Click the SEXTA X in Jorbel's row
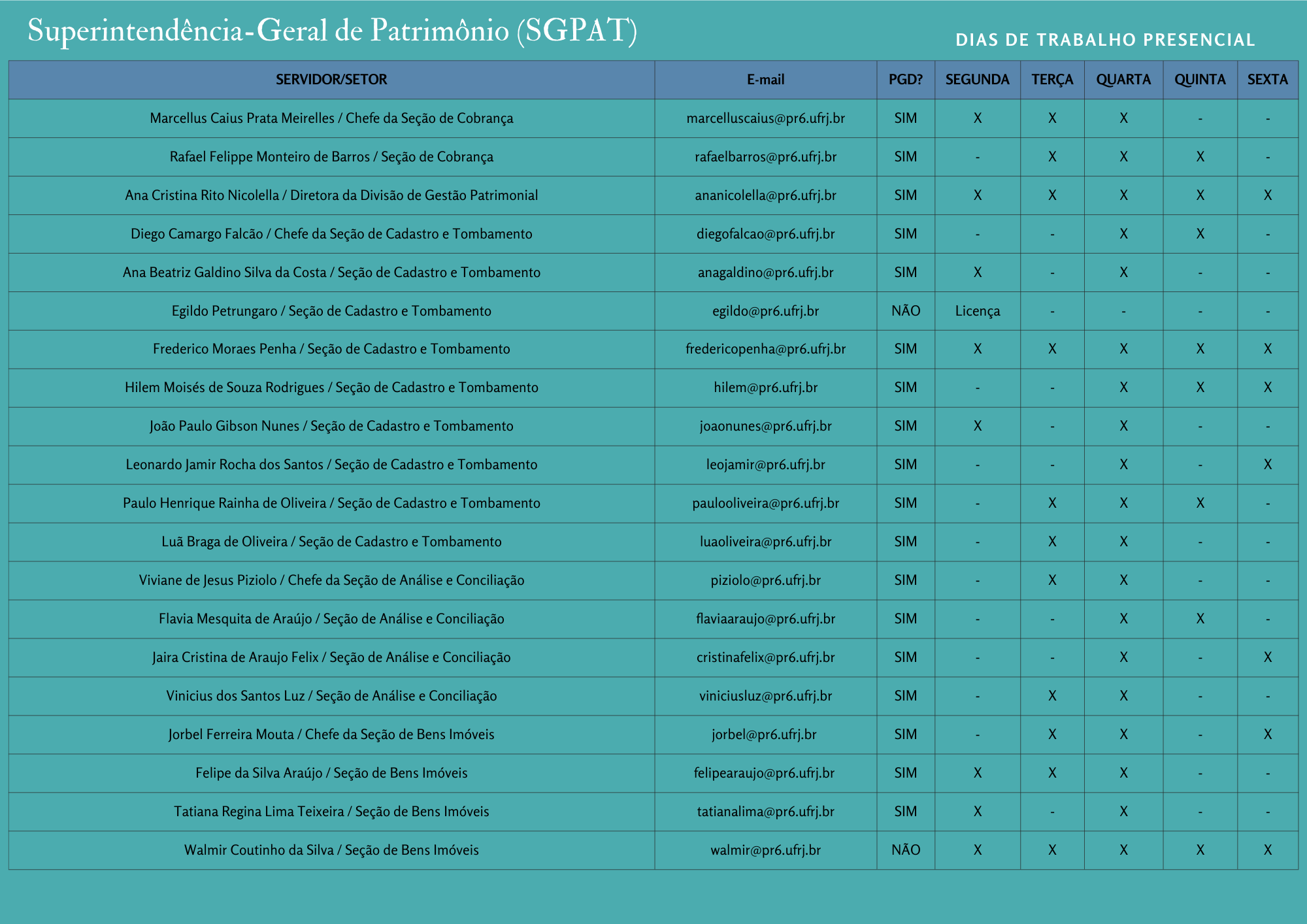 1268,735
